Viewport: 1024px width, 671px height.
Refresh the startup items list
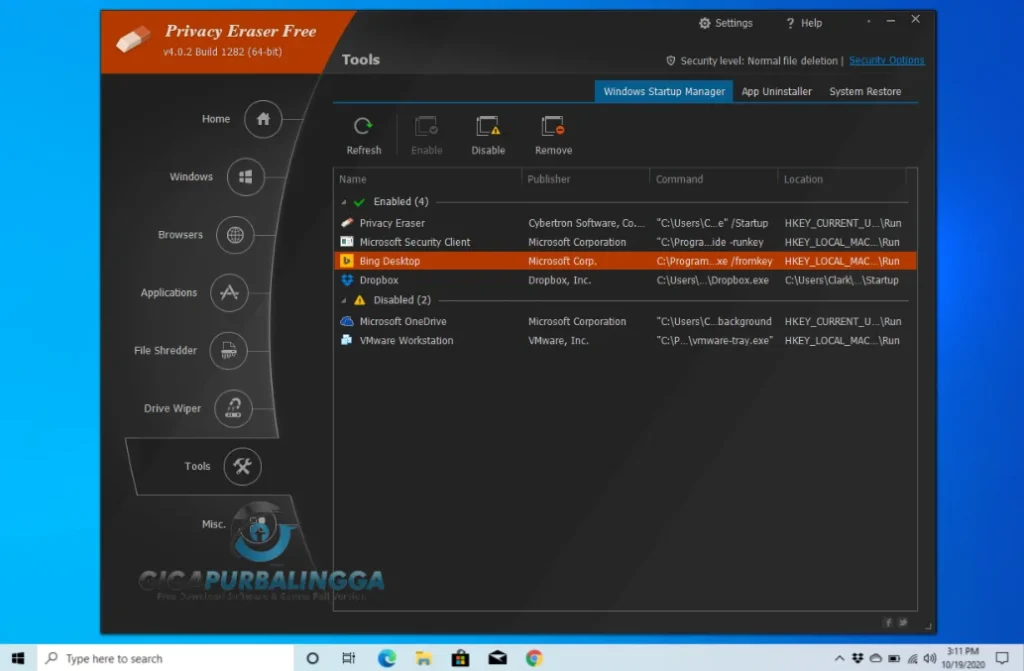363,134
